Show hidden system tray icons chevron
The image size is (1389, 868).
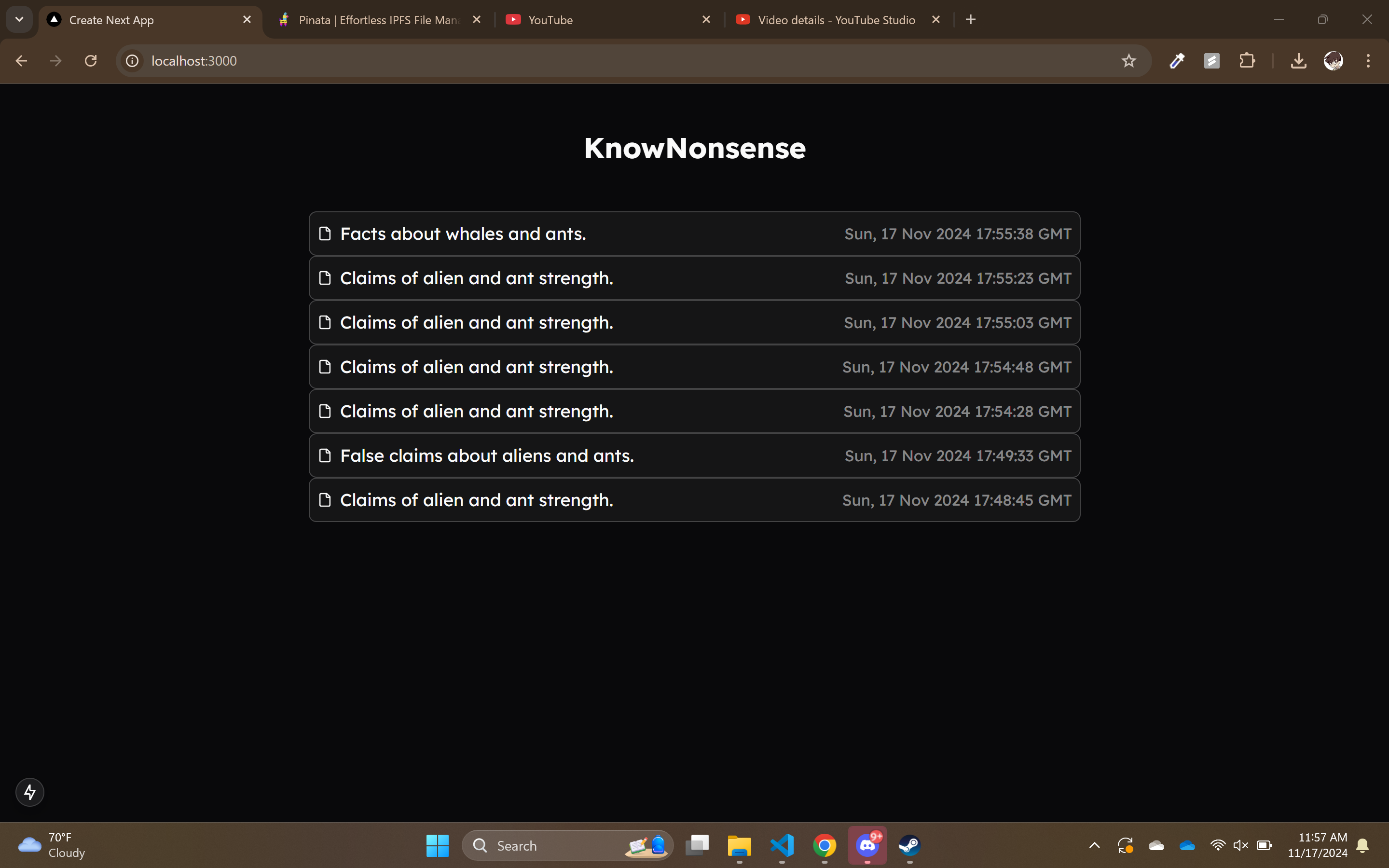1095,845
